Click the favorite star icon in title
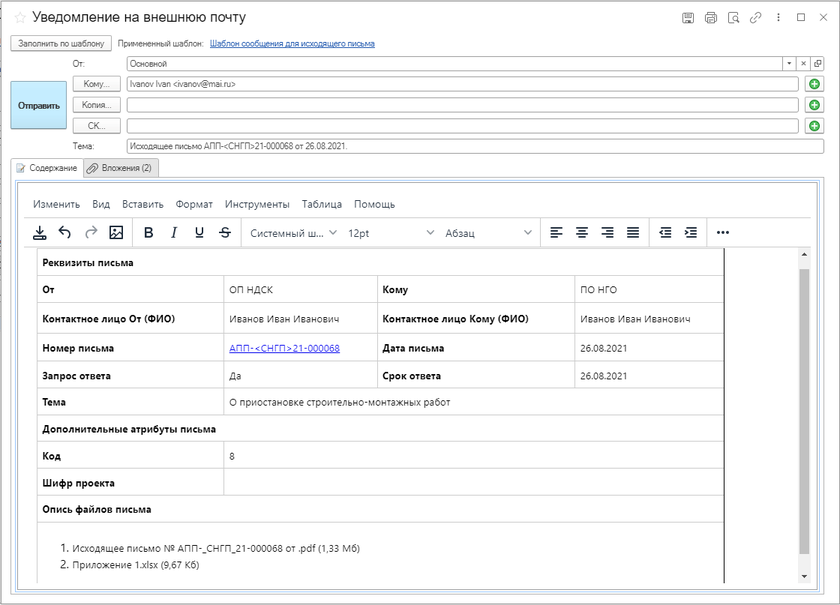The height and width of the screenshot is (605, 840). click(20, 18)
